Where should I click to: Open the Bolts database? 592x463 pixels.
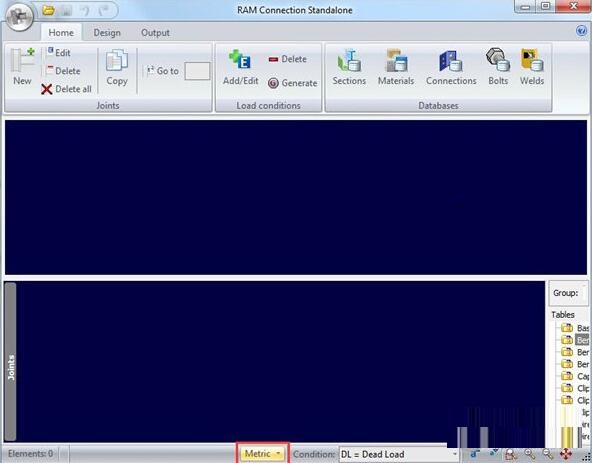[x=498, y=68]
